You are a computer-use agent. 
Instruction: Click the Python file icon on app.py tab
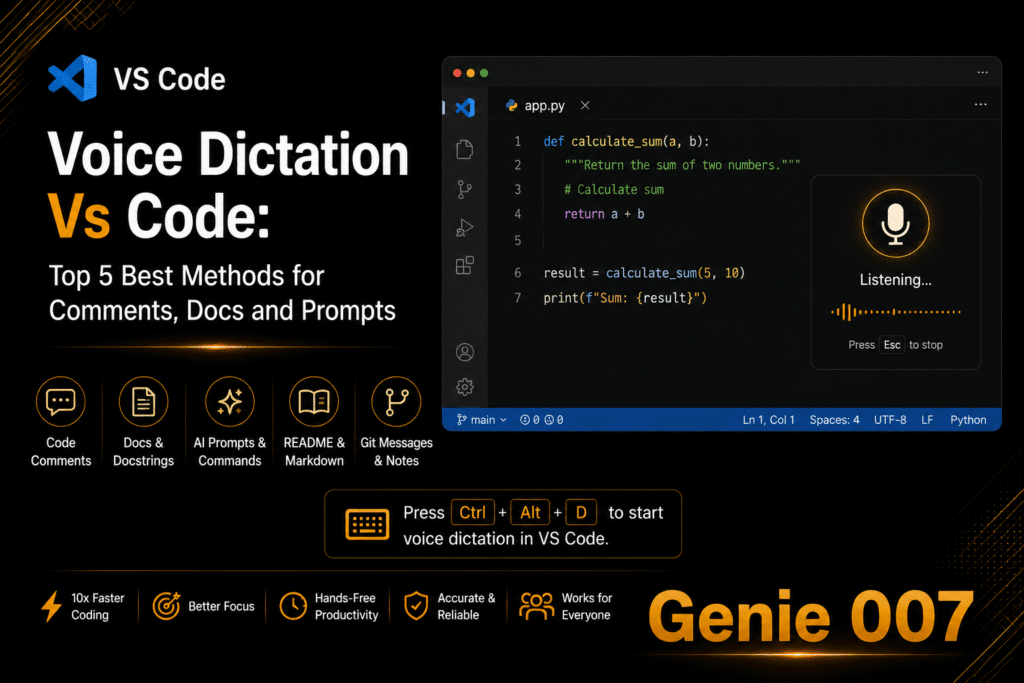tap(511, 105)
